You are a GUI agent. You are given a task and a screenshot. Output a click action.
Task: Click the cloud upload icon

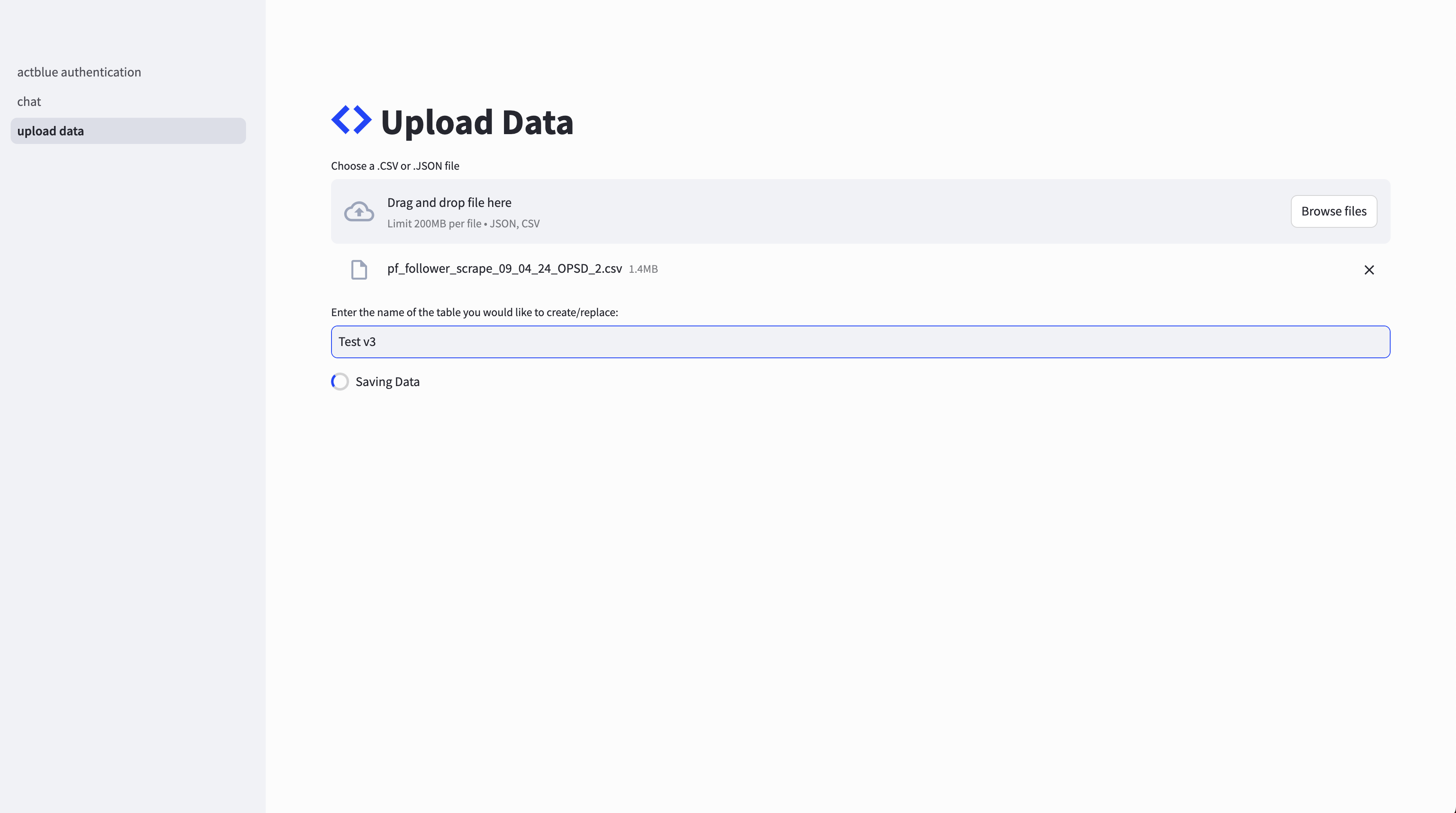point(359,211)
